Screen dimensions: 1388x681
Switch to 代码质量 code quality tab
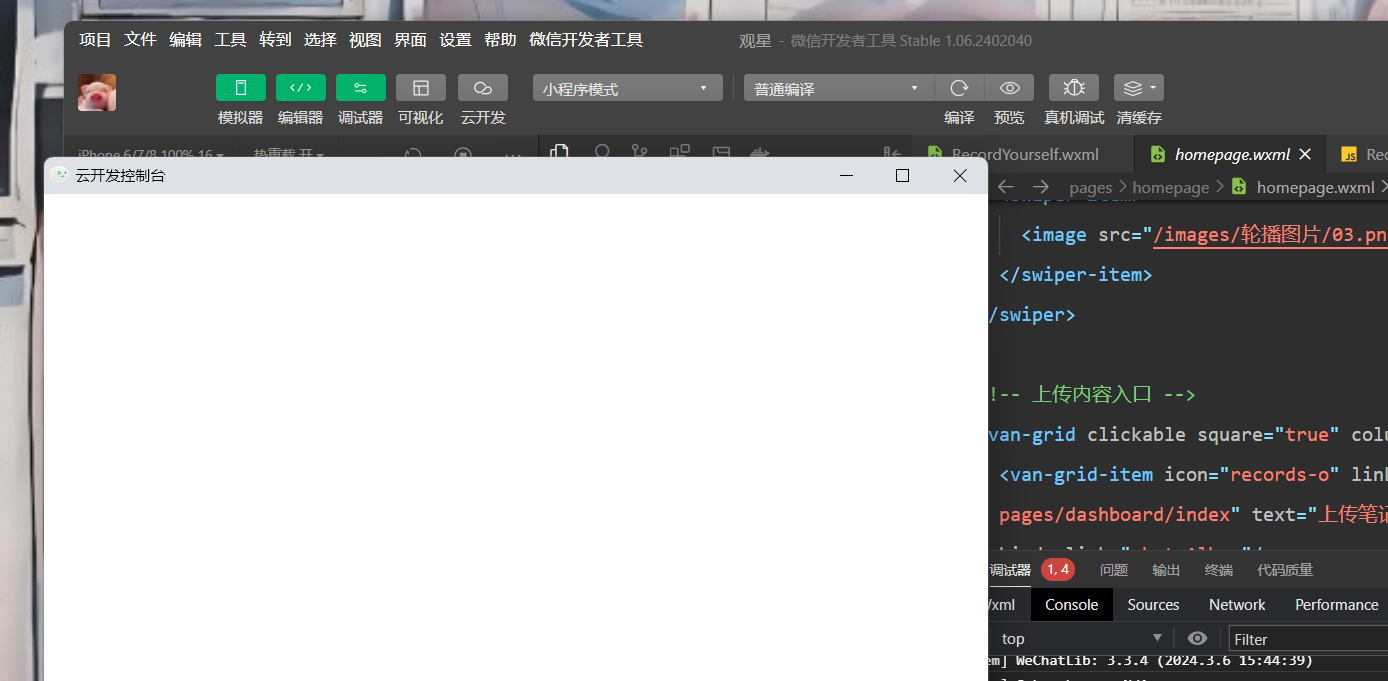tap(1285, 570)
